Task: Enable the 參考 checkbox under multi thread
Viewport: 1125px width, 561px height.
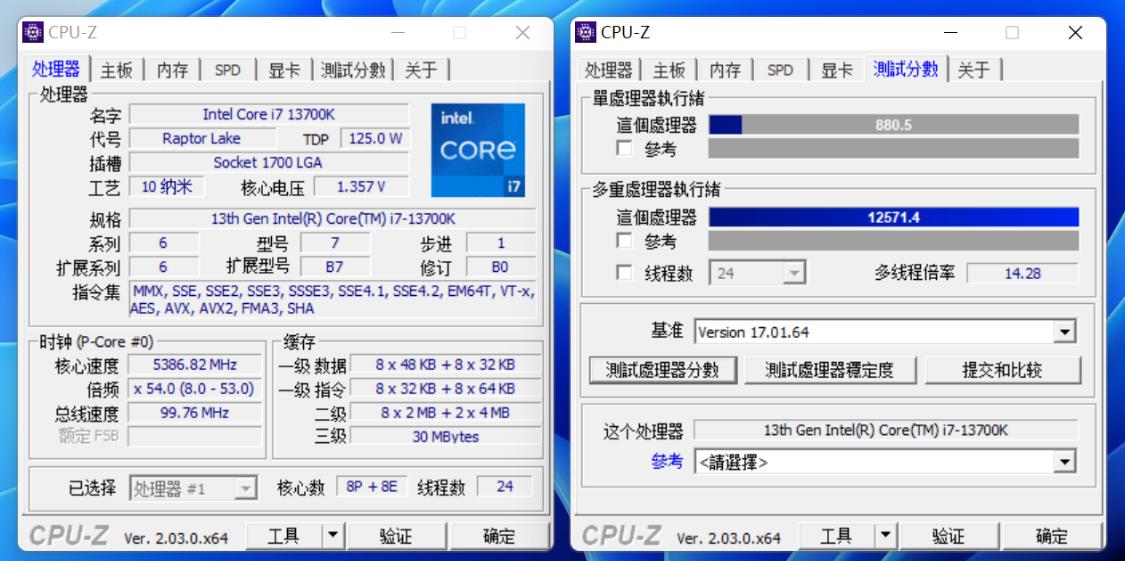Action: [625, 240]
